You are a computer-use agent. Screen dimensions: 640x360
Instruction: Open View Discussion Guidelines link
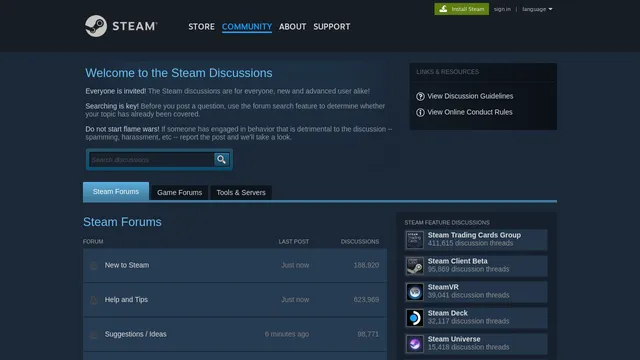tap(470, 96)
